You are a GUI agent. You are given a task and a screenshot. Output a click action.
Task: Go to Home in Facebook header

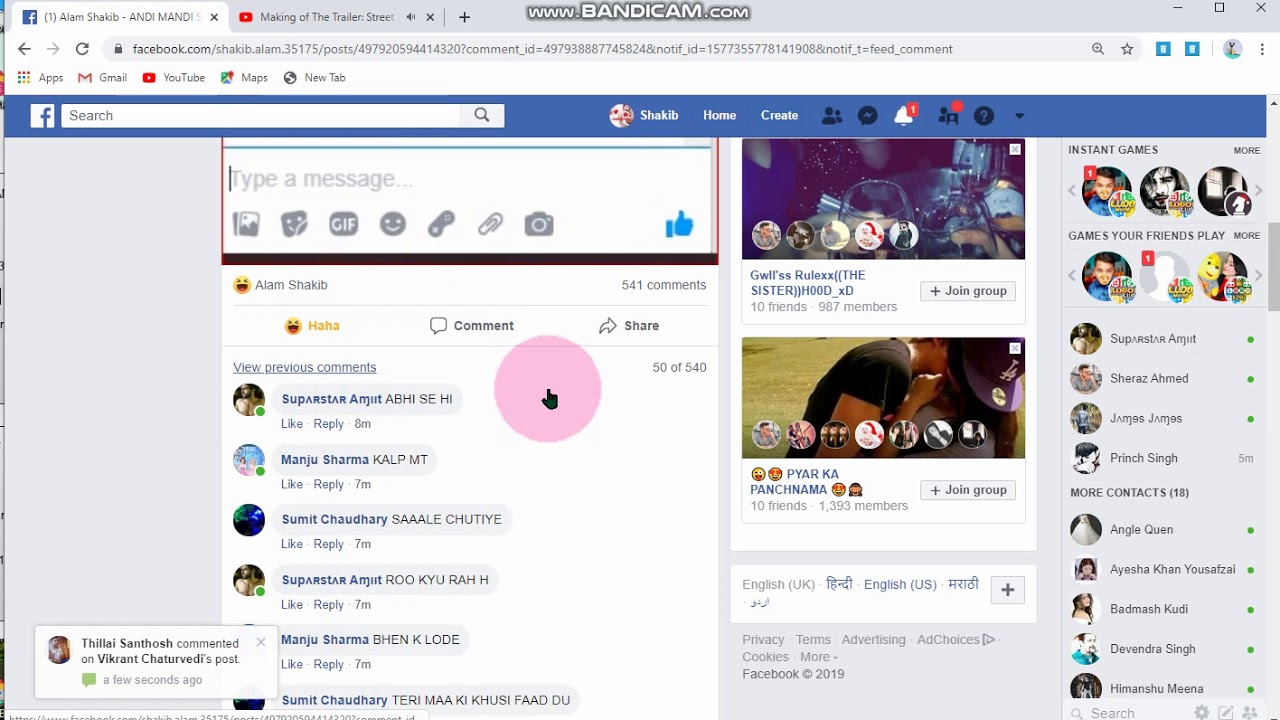tap(719, 116)
